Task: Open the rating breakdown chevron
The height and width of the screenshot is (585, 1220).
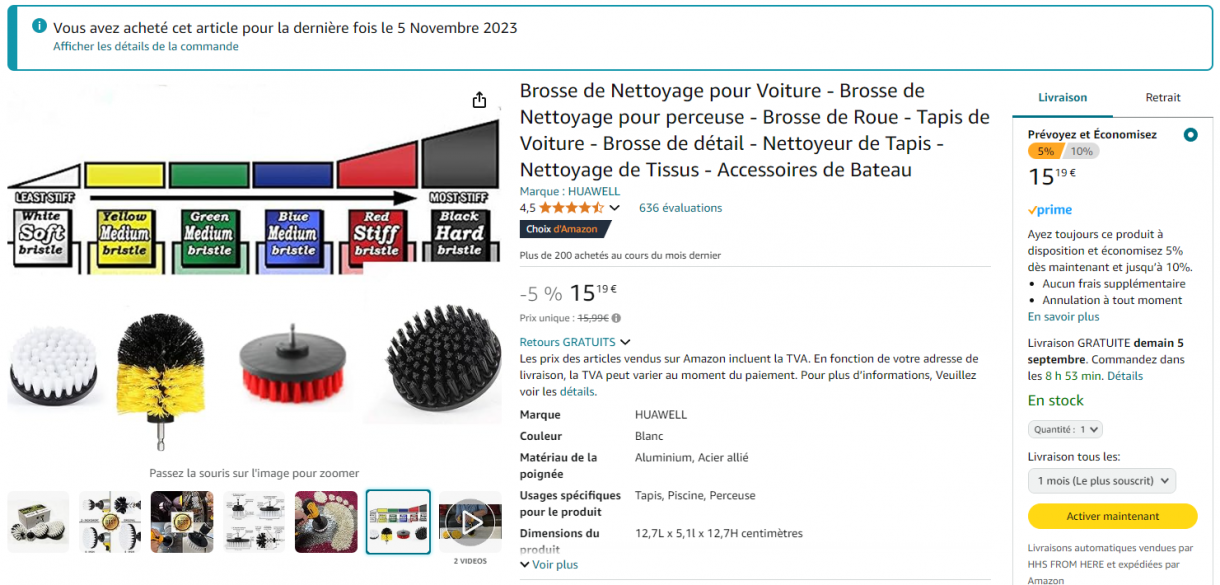Action: pos(614,208)
